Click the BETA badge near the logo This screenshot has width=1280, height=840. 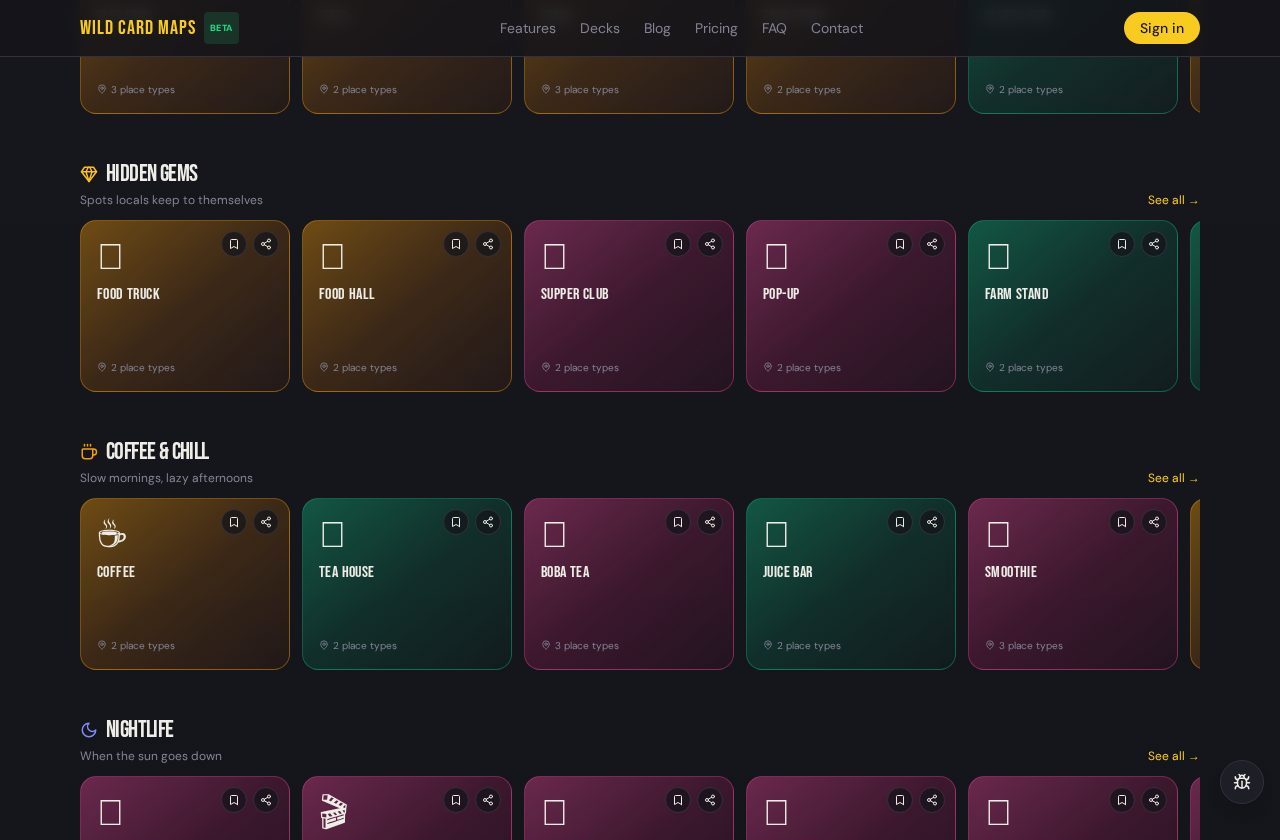pyautogui.click(x=221, y=28)
